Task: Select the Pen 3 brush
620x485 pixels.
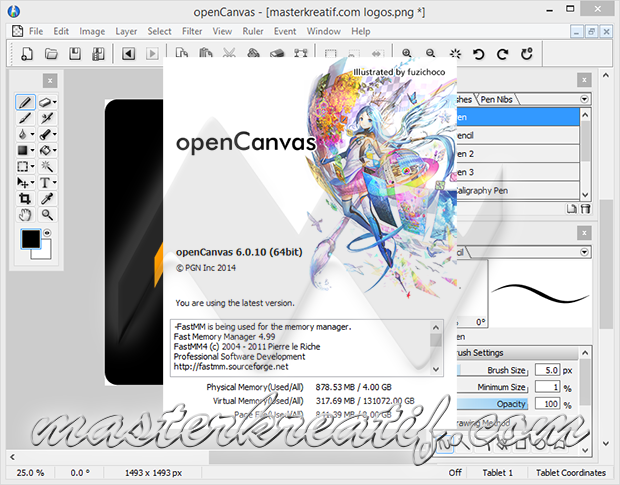Action: 518,172
